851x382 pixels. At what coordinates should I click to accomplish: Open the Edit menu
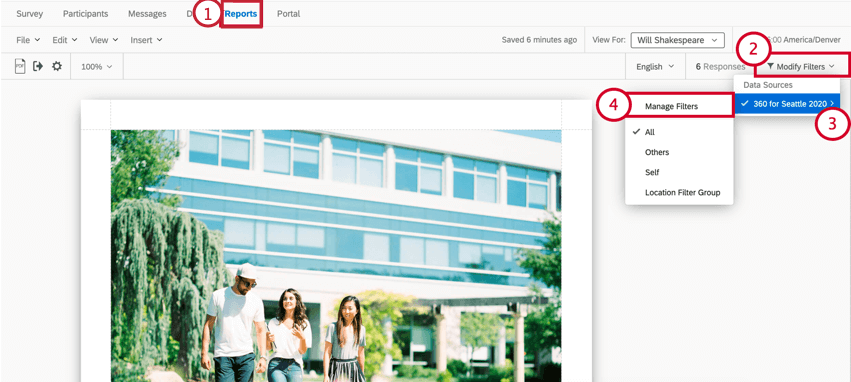(65, 40)
